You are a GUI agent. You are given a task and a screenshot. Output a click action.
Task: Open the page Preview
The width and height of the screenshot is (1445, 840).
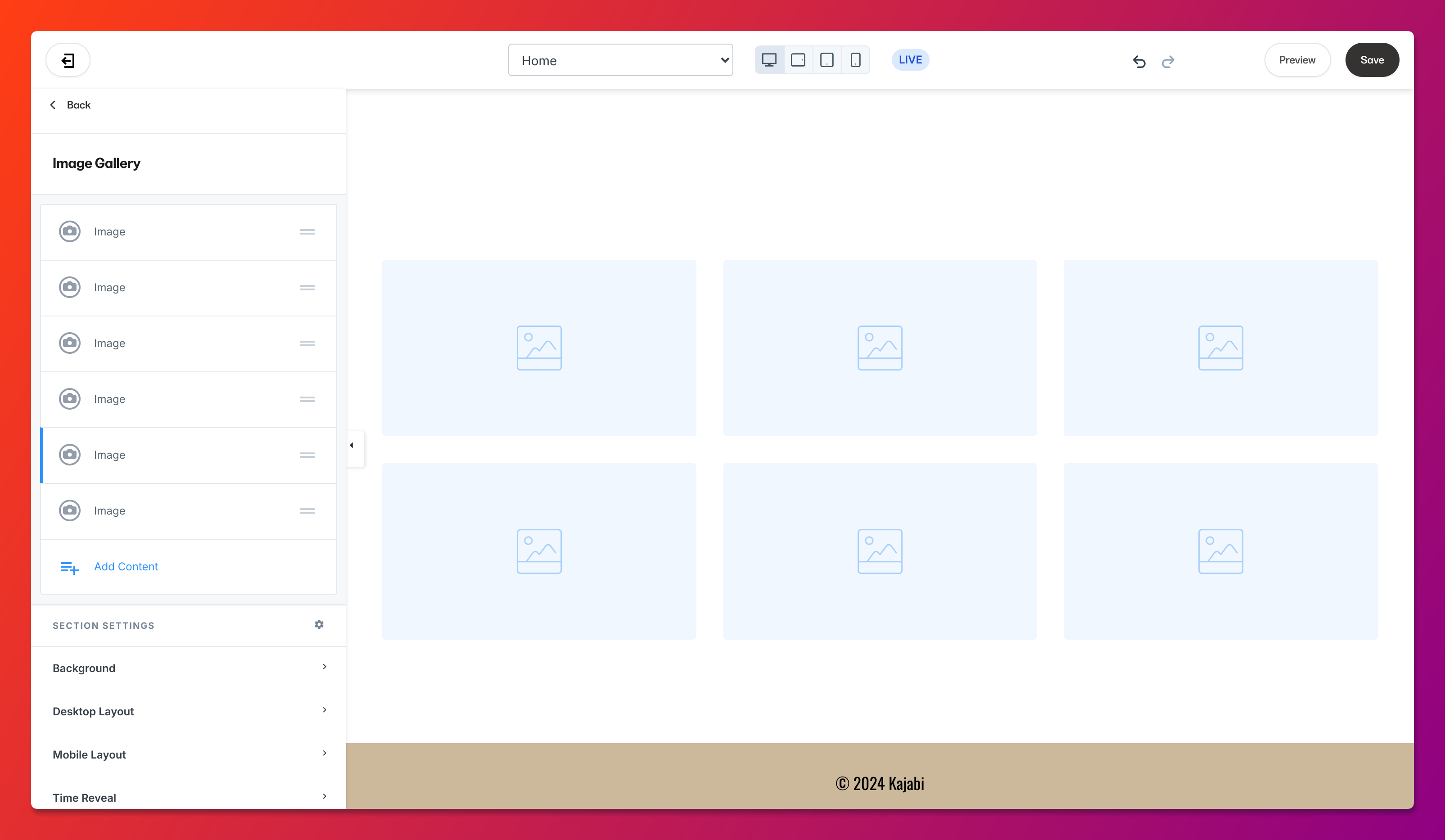pyautogui.click(x=1297, y=59)
